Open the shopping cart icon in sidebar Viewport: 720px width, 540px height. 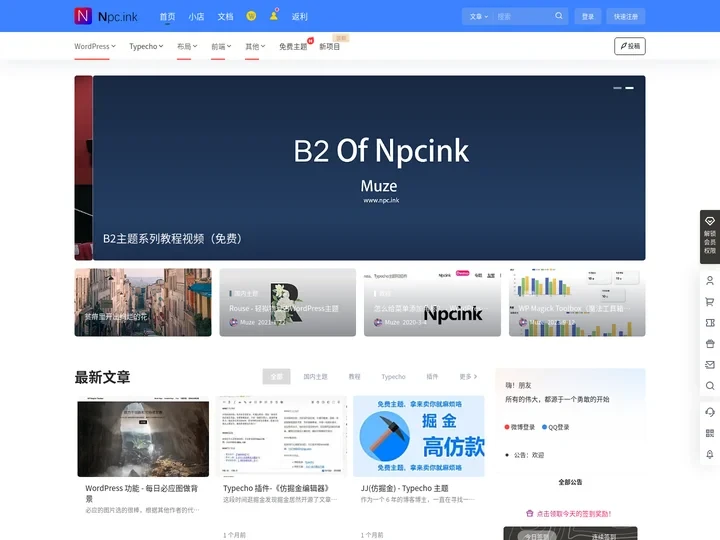click(710, 302)
